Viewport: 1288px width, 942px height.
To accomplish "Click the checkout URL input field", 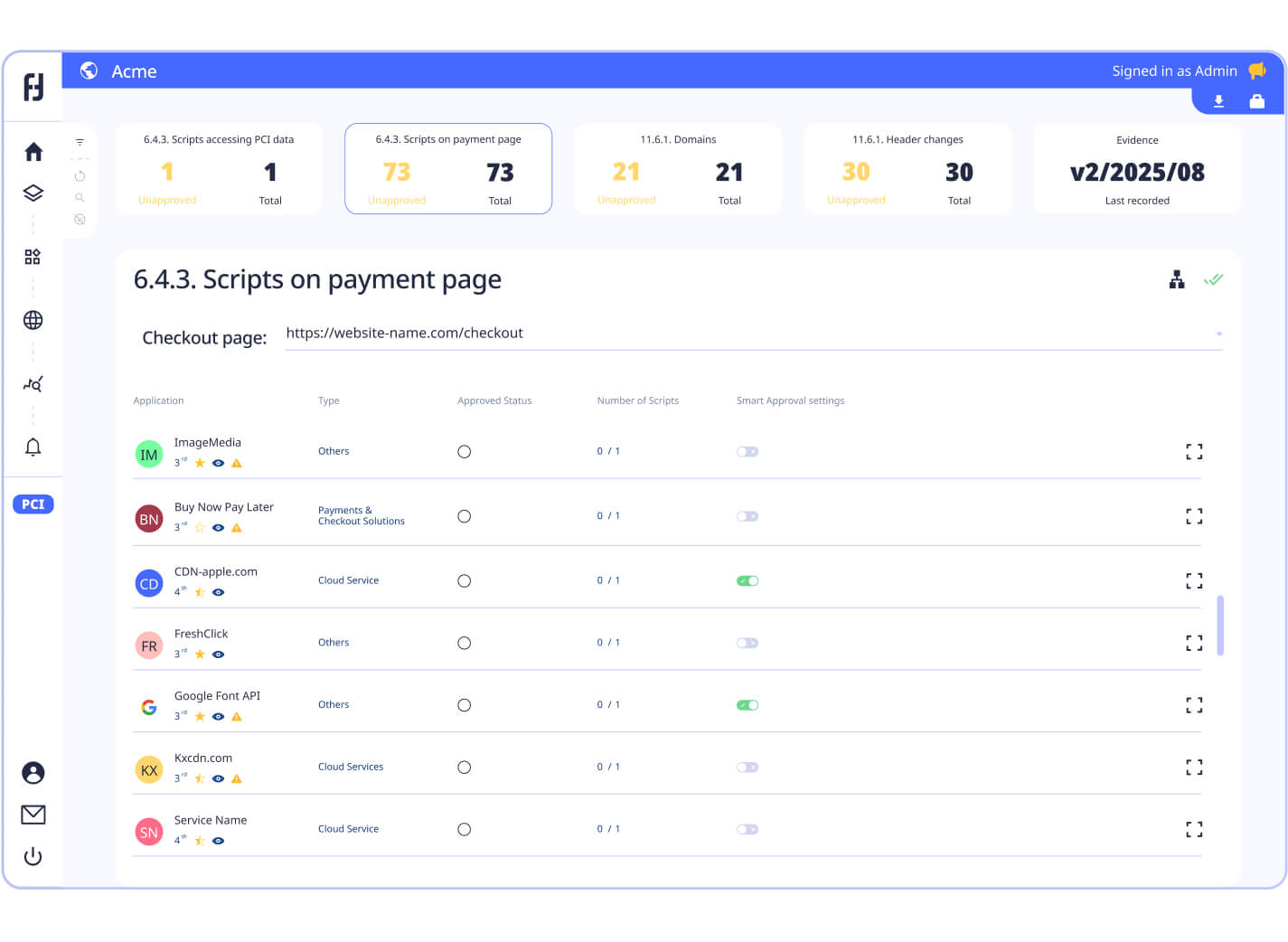I will [x=754, y=334].
